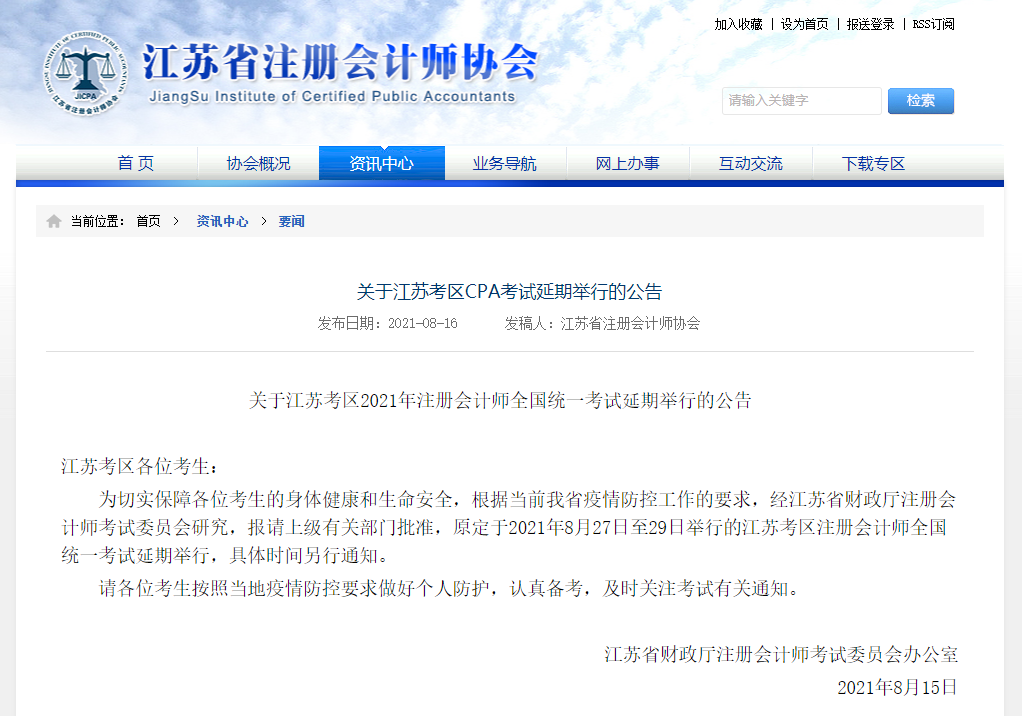Navigate to 网上办事 section

pos(627,163)
